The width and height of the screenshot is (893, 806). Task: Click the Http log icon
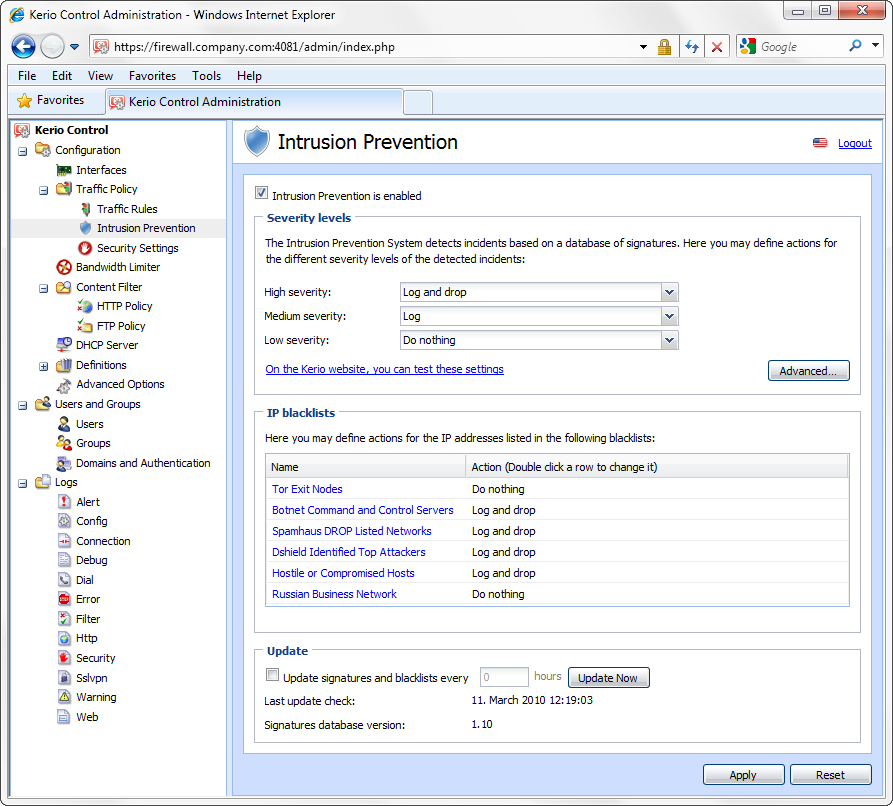[64, 638]
